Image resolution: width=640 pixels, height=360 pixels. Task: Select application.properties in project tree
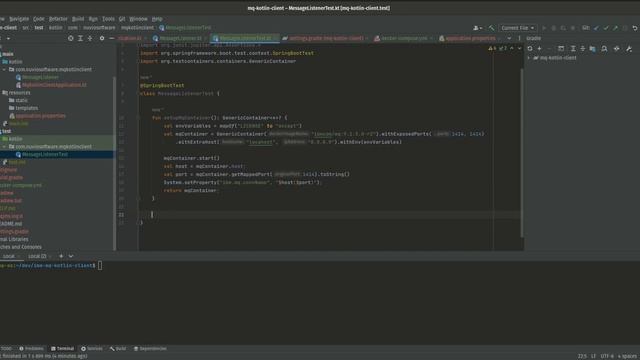coord(40,116)
